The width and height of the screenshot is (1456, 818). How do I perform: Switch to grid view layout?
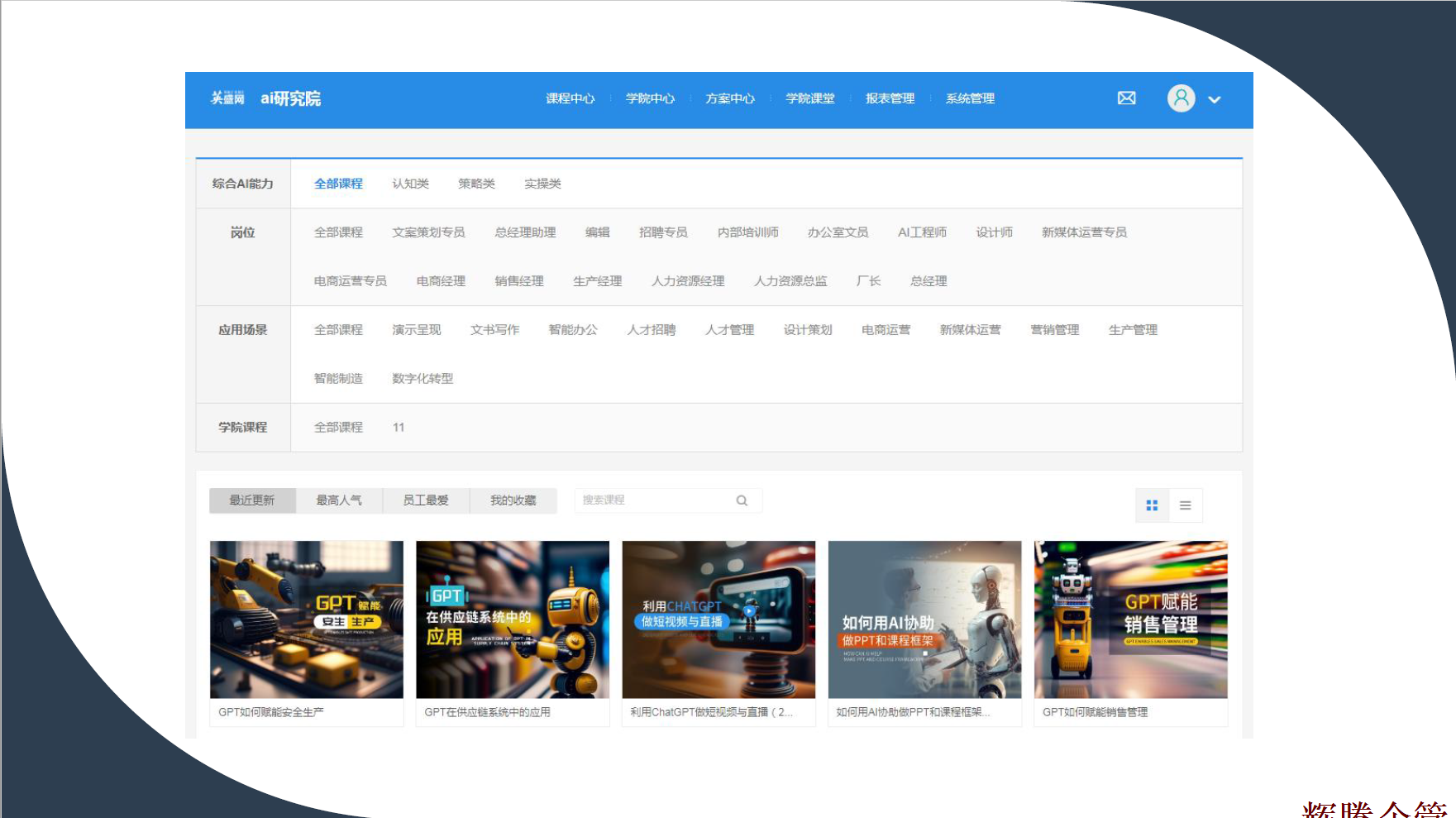click(1152, 505)
